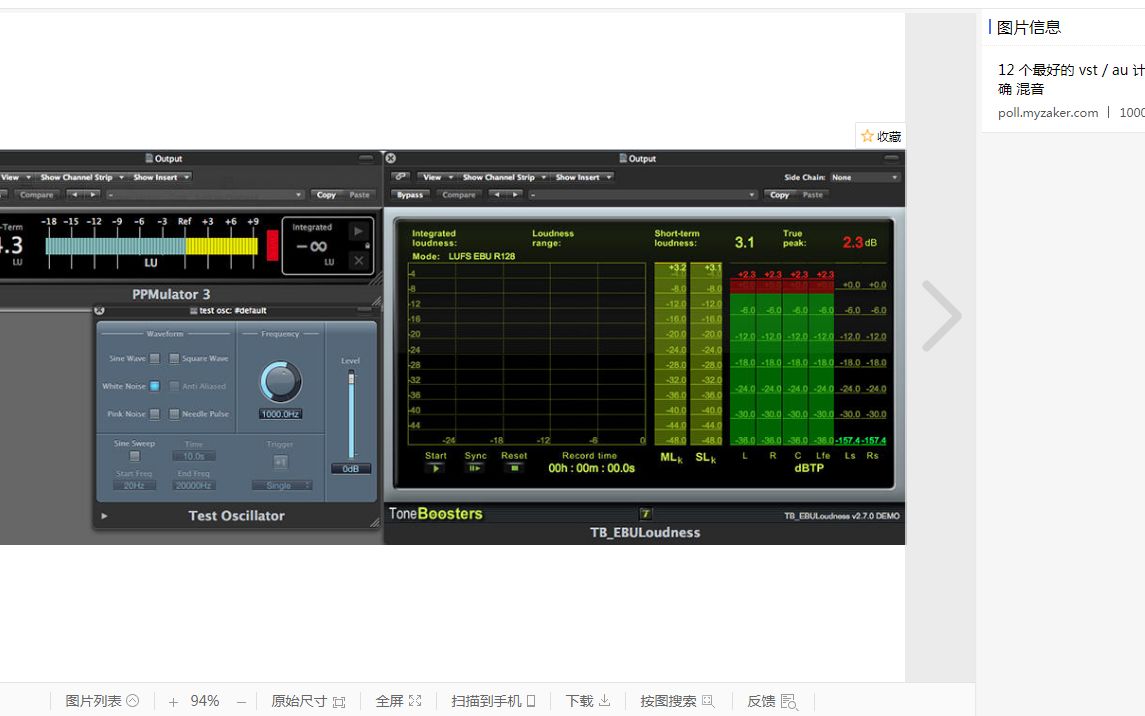Viewport: 1145px width, 716px height.
Task: Enable the Sine Wave checkbox
Action: click(156, 358)
